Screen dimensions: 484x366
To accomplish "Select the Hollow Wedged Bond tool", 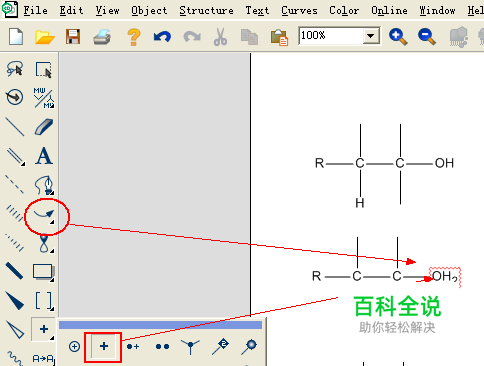I will click(15, 329).
